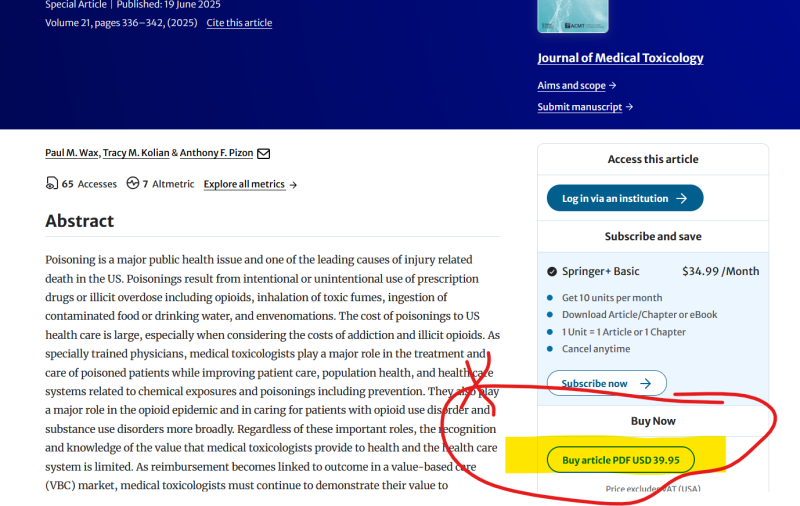Open the Explore all metrics link

click(244, 184)
